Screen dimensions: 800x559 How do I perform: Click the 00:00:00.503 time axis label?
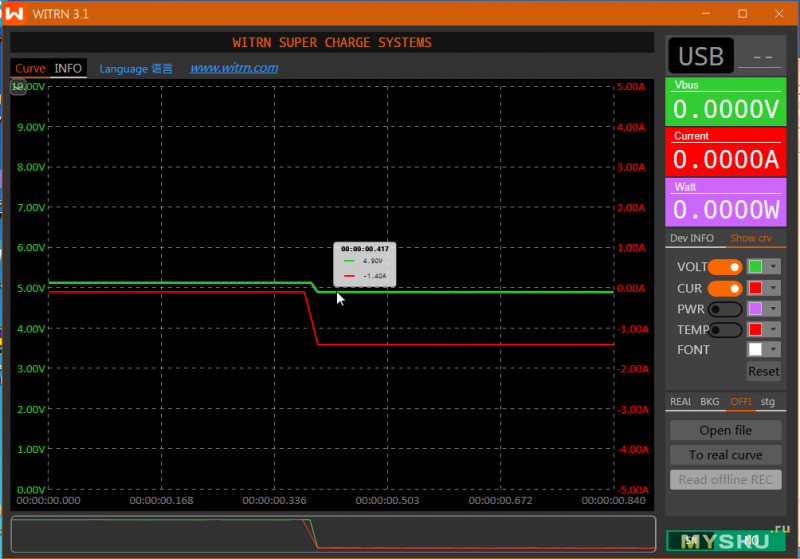pyautogui.click(x=387, y=500)
